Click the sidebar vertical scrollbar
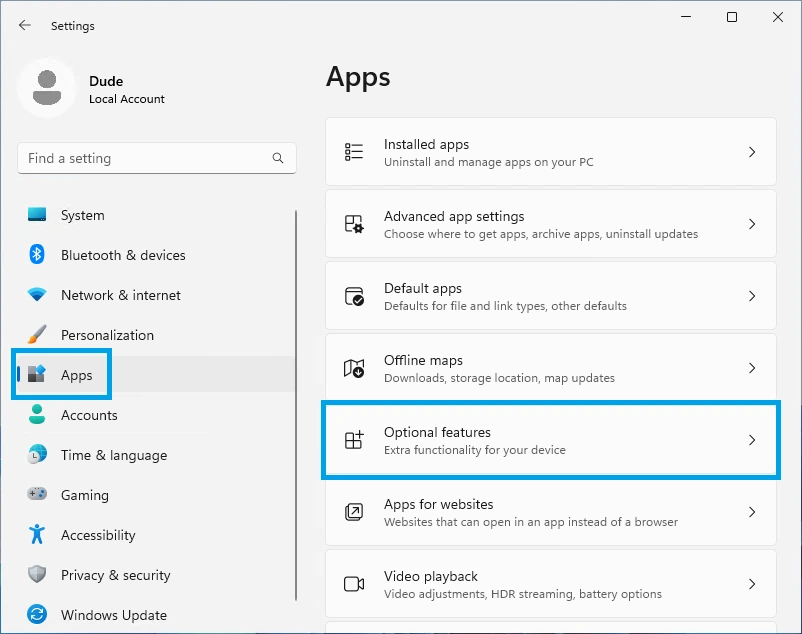Viewport: 802px width, 634px height. tap(296, 400)
